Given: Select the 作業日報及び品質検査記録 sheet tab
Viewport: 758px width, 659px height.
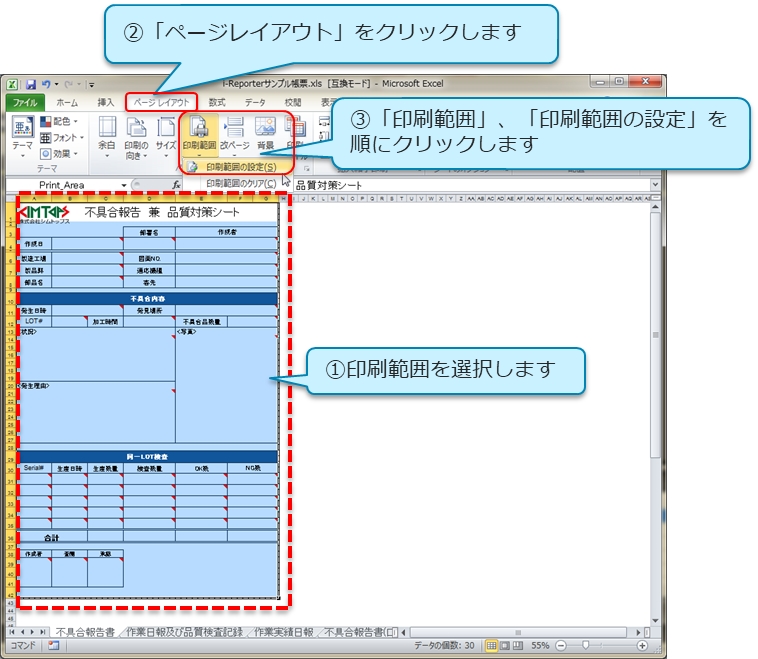Looking at the screenshot, I should point(185,632).
